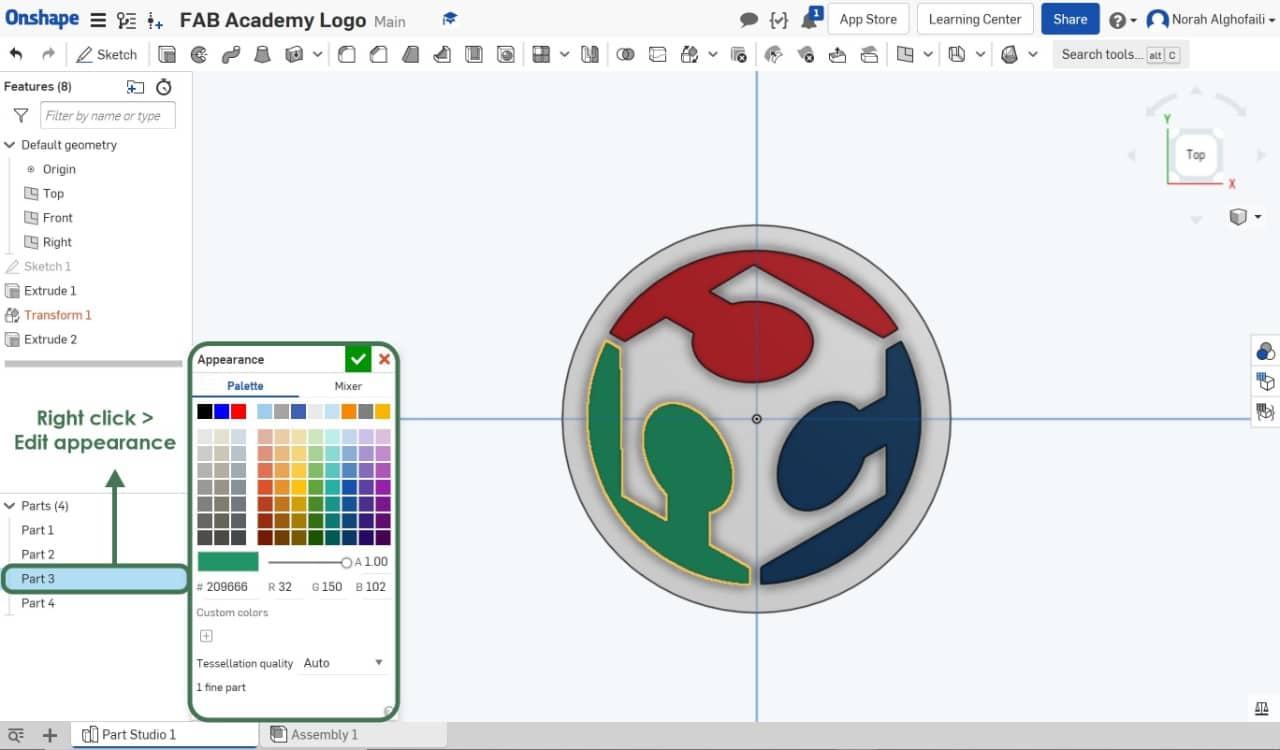1280x750 pixels.
Task: Select the Delete face tool
Action: click(806, 54)
